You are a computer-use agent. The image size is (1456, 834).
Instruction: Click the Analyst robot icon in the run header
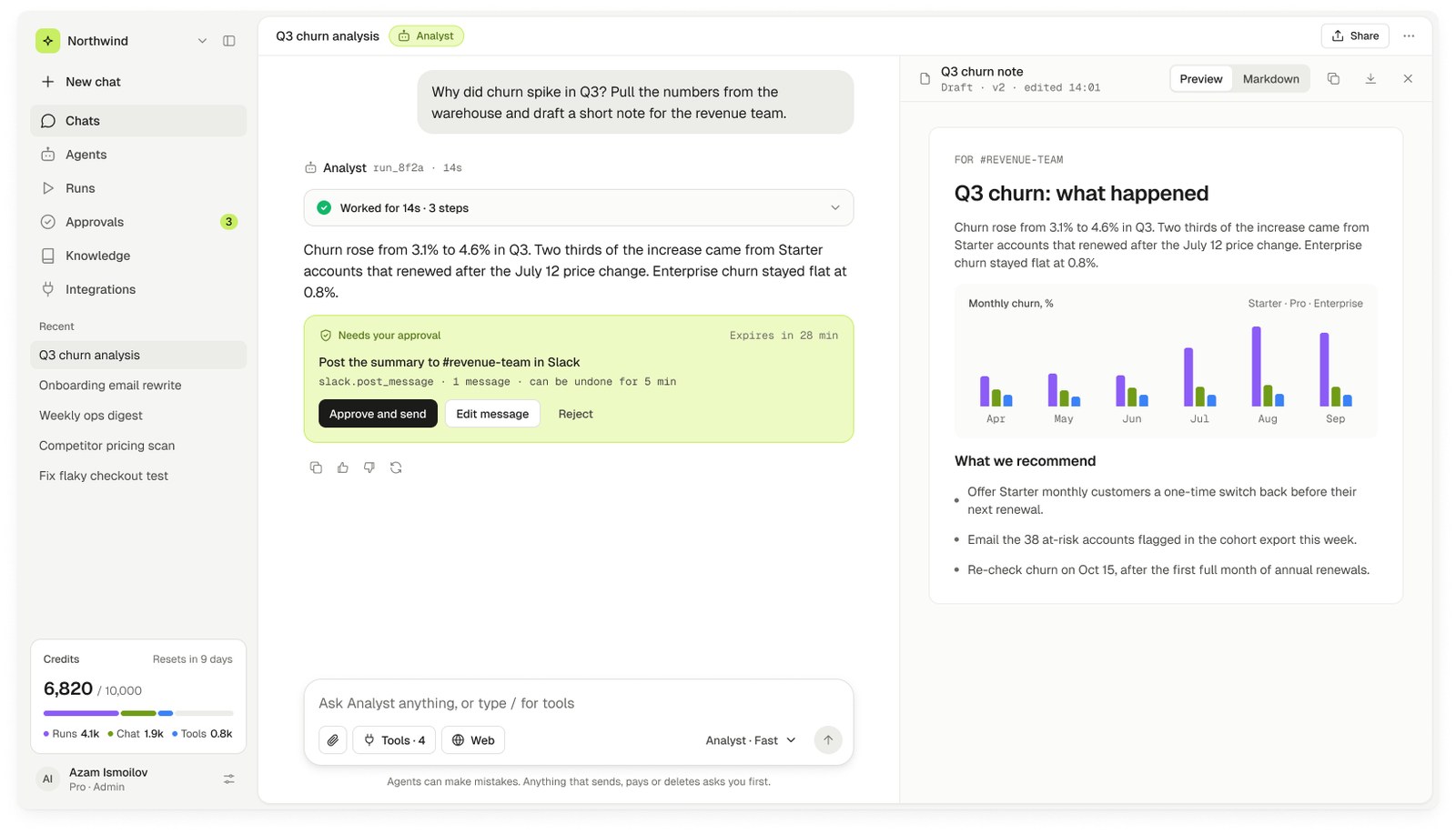(310, 168)
